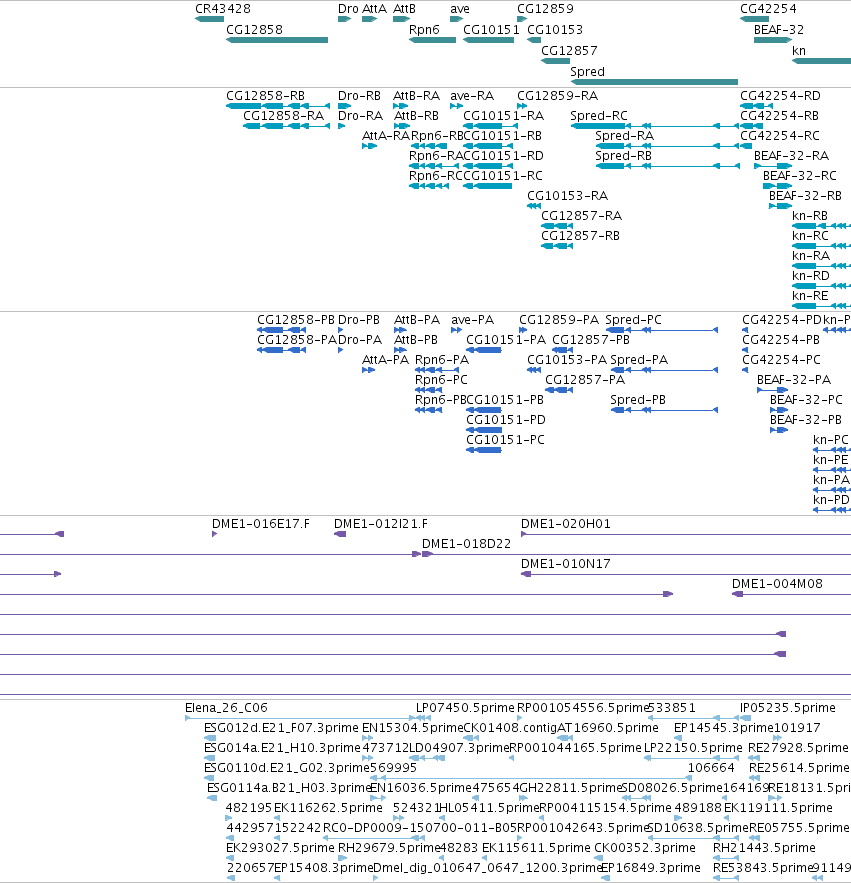Click the RH29679.5prime EST label
The width and height of the screenshot is (851, 883).
[x=389, y=848]
